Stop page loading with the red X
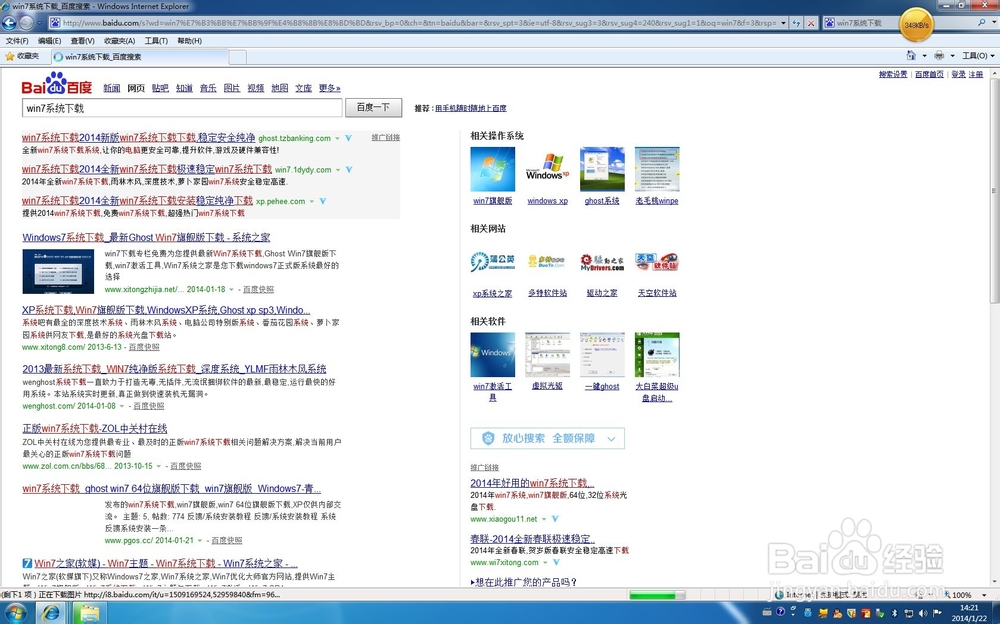The width and height of the screenshot is (1000, 624). pyautogui.click(x=811, y=23)
